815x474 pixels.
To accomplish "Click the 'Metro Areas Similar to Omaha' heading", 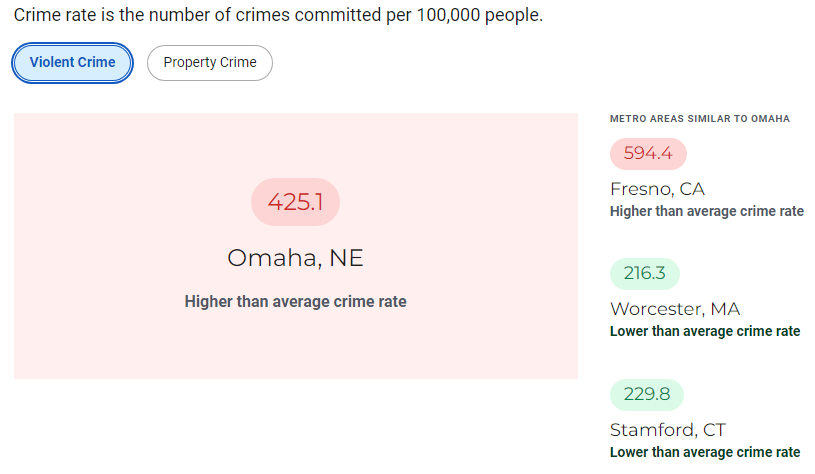I will 699,119.
